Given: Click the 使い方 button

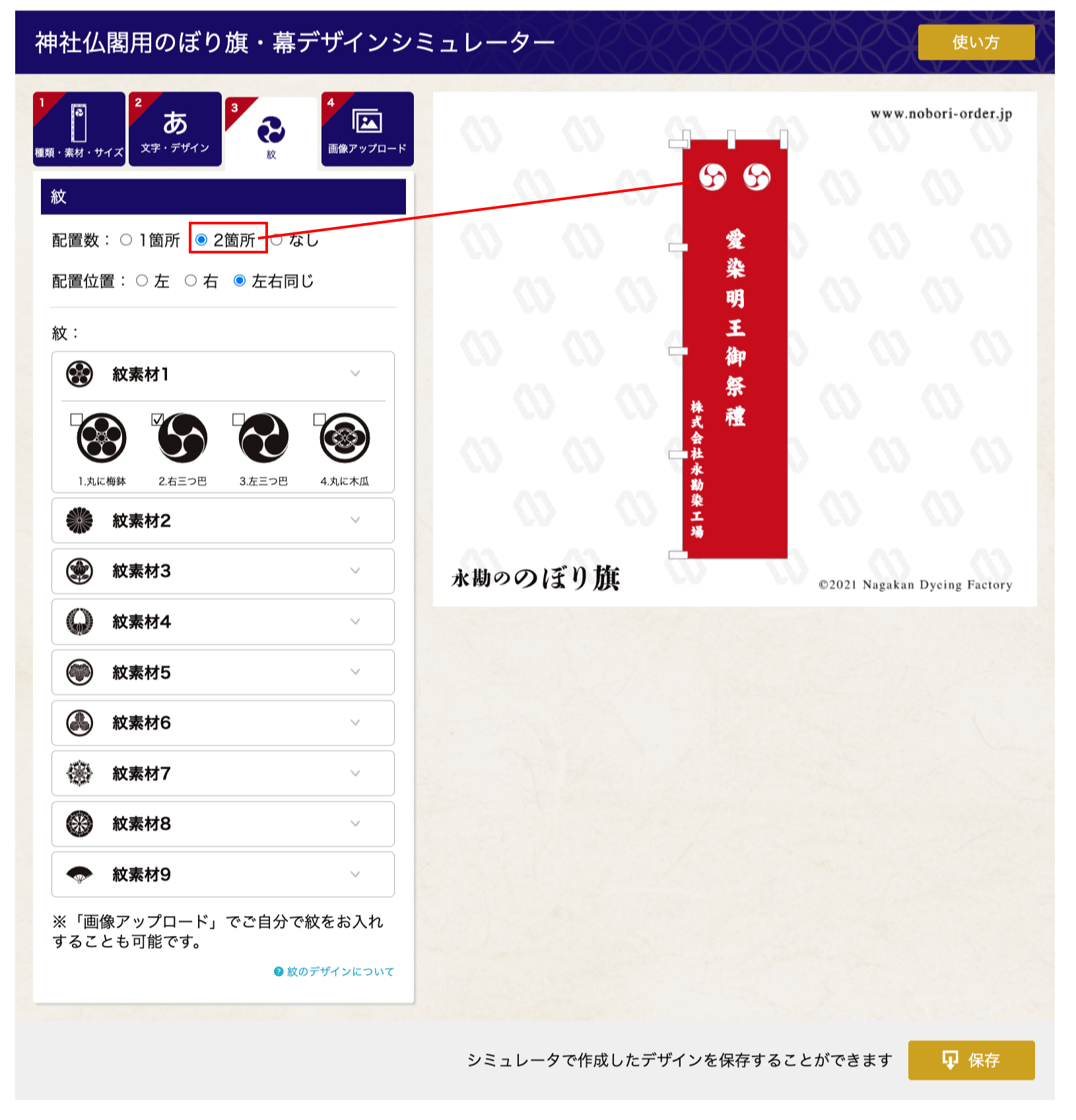Looking at the screenshot, I should pos(976,42).
